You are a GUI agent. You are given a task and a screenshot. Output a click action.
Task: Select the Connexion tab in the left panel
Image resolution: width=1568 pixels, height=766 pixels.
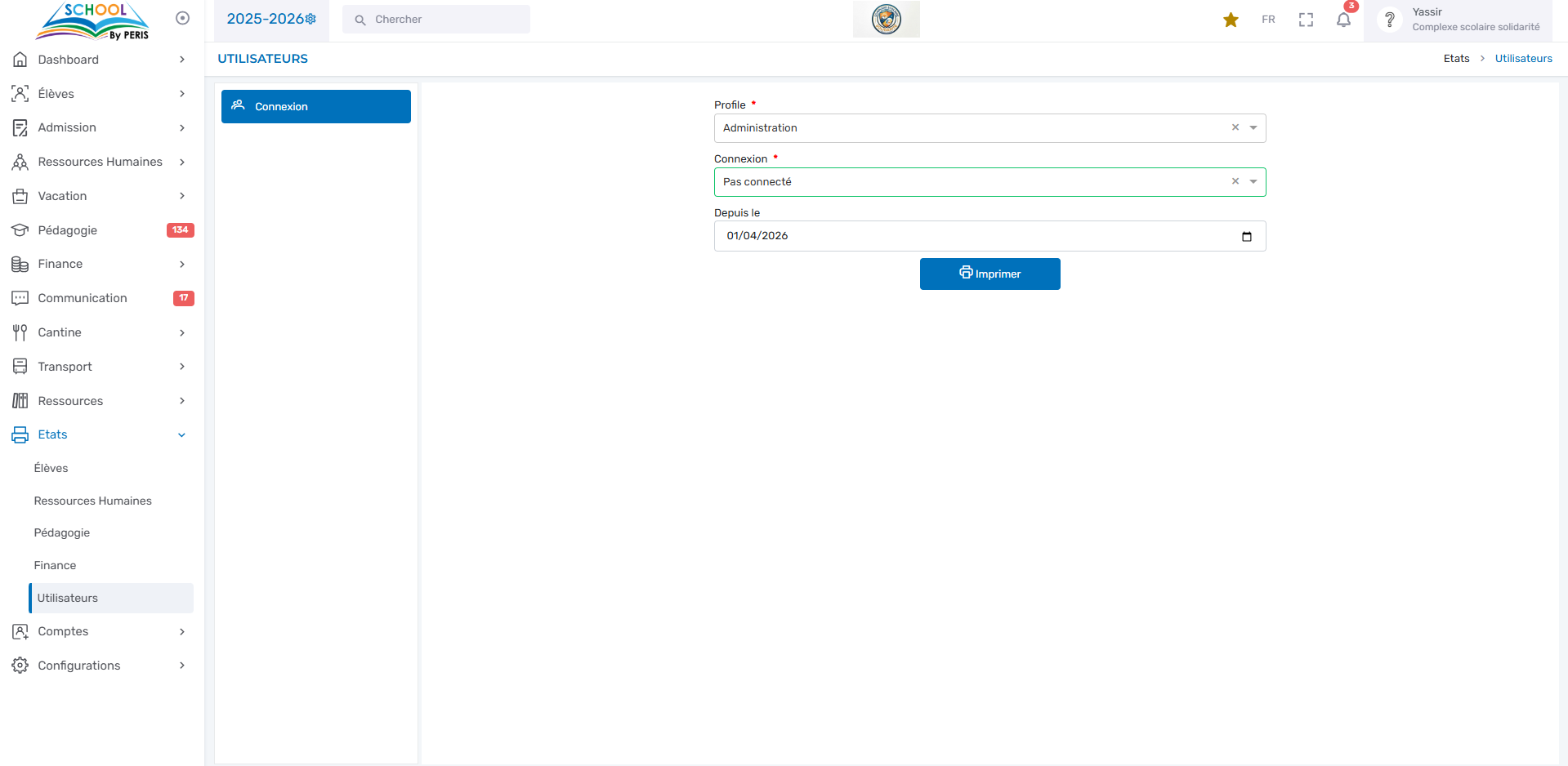click(x=315, y=106)
